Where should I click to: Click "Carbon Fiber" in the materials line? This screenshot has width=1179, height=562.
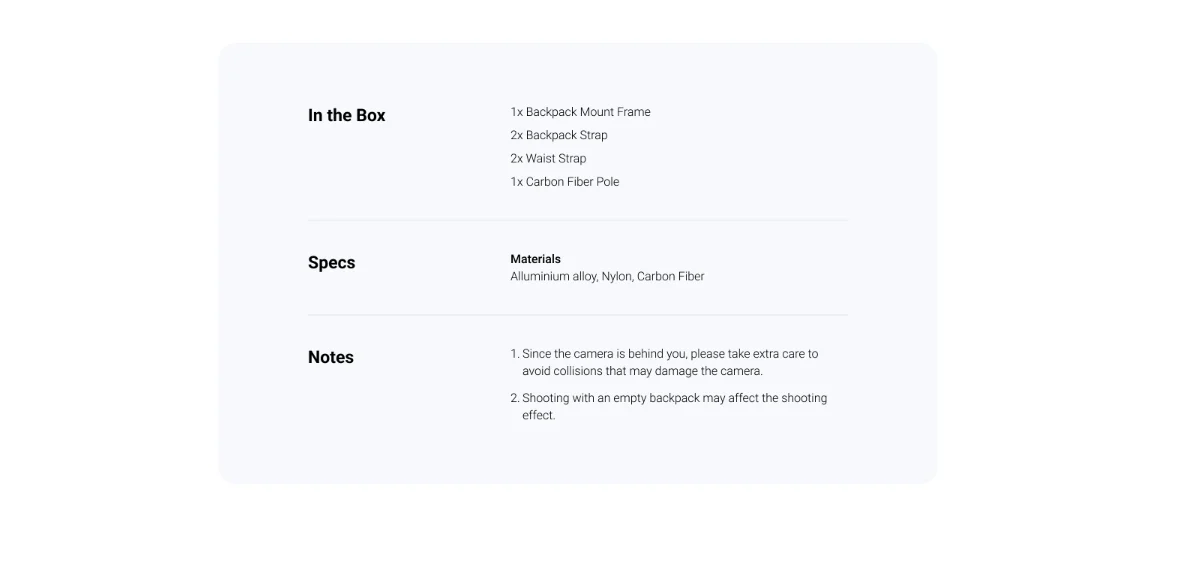click(x=671, y=276)
